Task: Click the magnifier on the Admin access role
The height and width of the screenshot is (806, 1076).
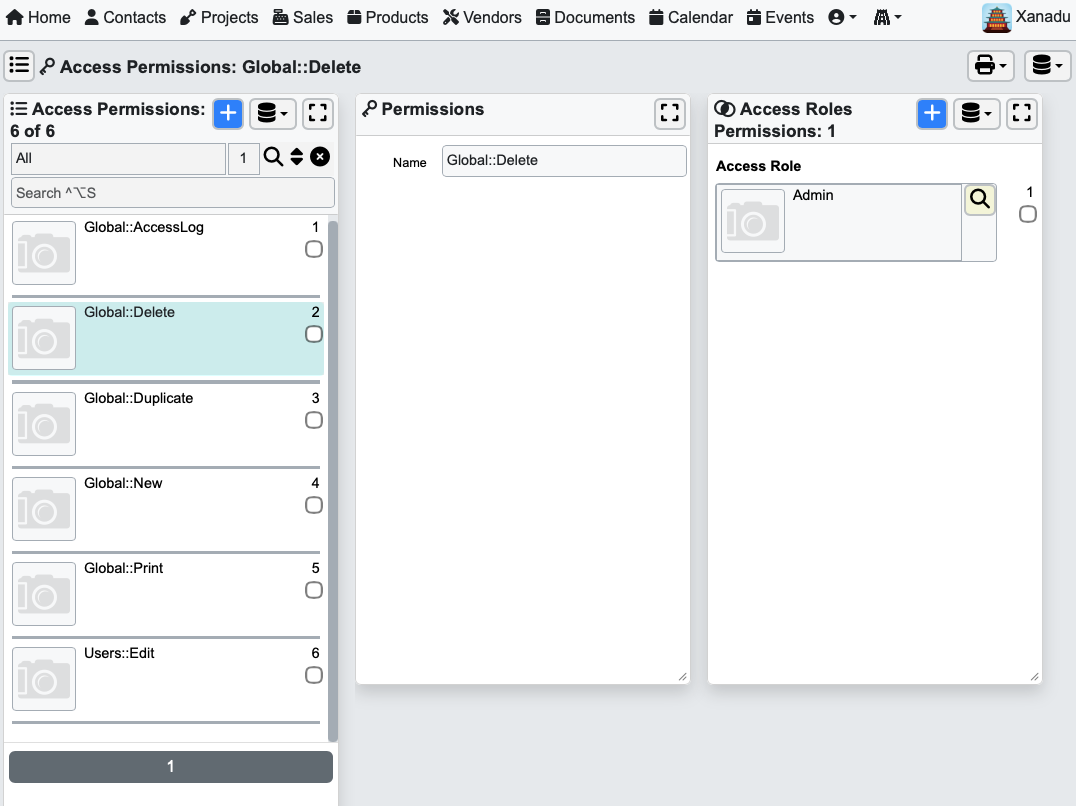Action: [979, 198]
